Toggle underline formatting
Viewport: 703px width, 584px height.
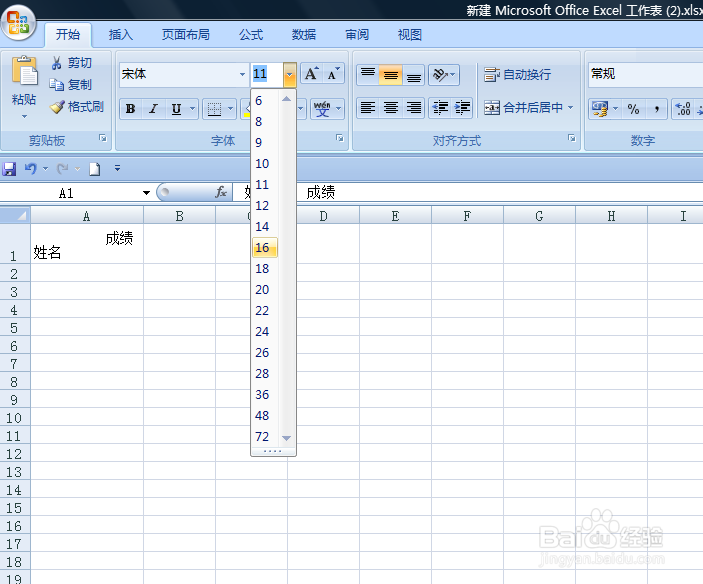176,109
